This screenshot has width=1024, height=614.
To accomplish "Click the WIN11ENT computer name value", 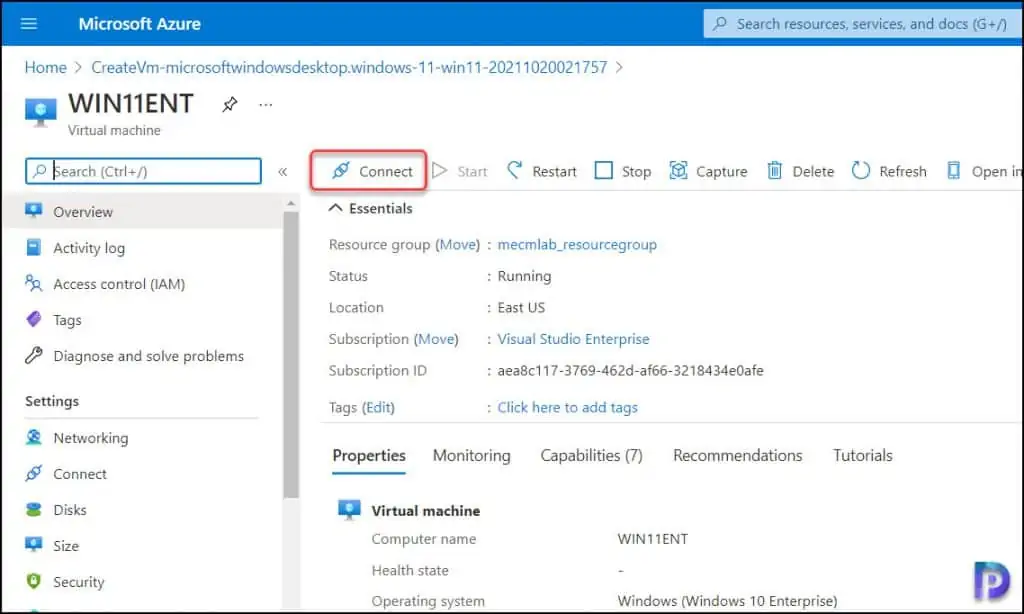I will point(652,539).
